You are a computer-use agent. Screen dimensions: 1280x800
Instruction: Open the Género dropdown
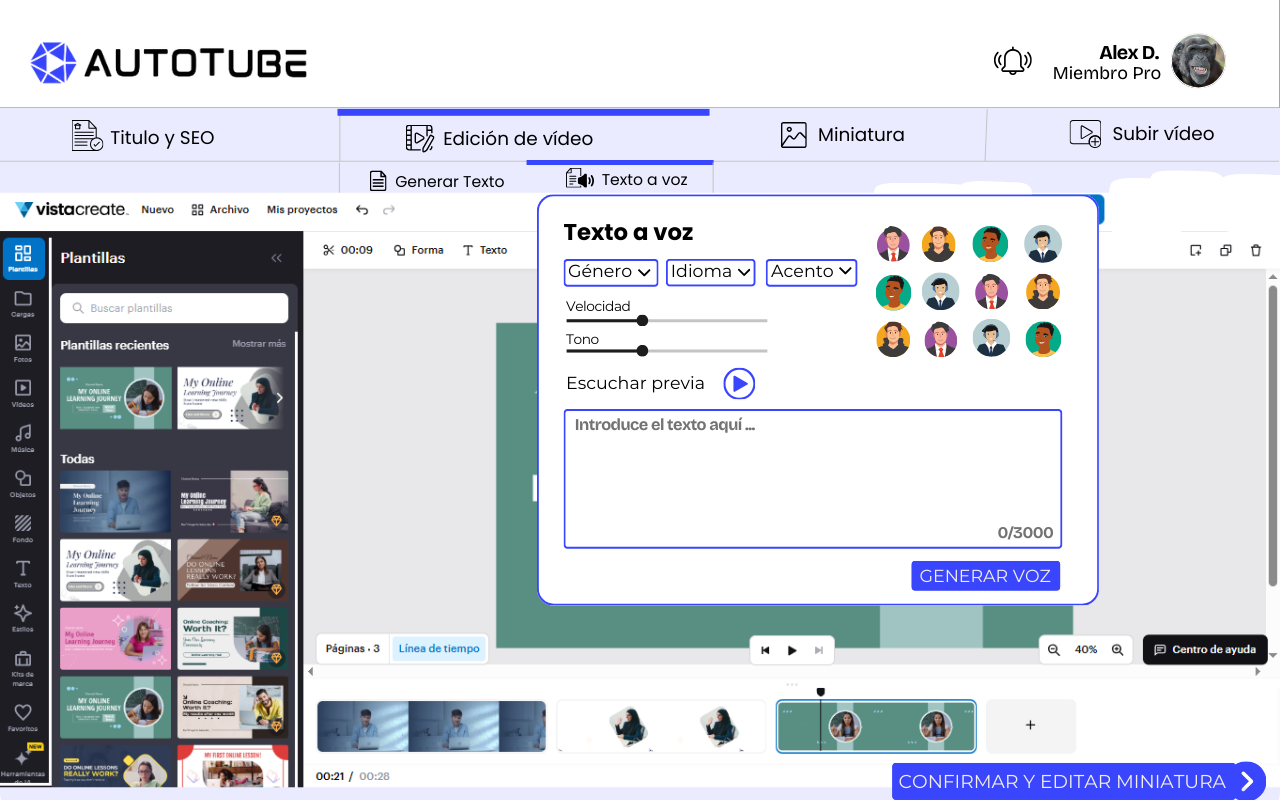point(610,272)
